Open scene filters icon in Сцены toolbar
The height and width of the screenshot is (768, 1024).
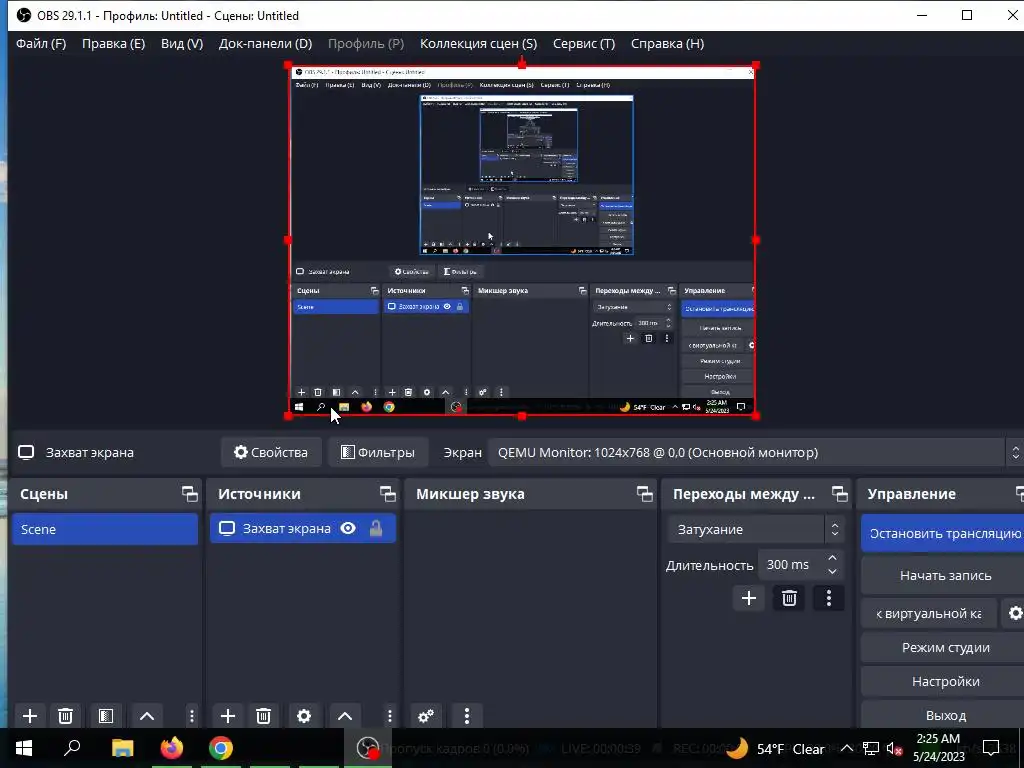(x=106, y=716)
